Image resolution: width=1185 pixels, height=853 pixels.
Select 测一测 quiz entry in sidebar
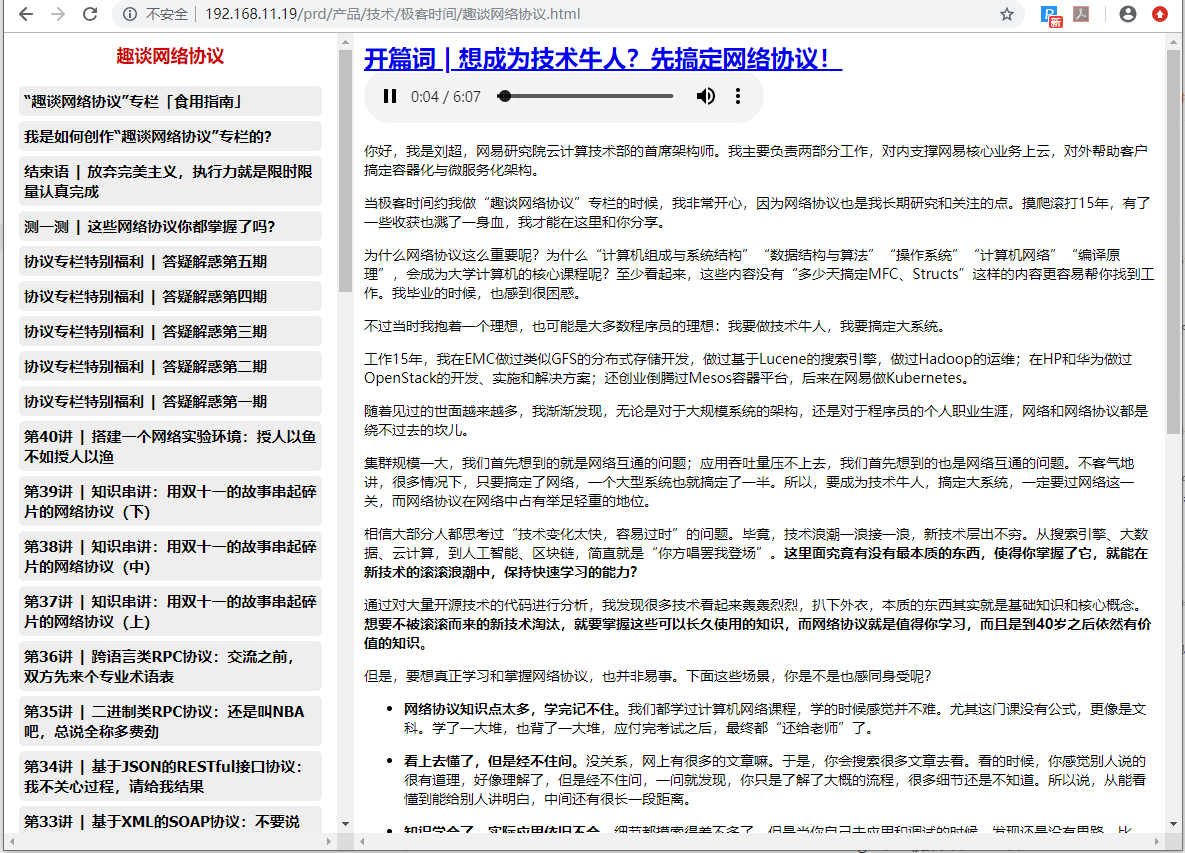[170, 226]
